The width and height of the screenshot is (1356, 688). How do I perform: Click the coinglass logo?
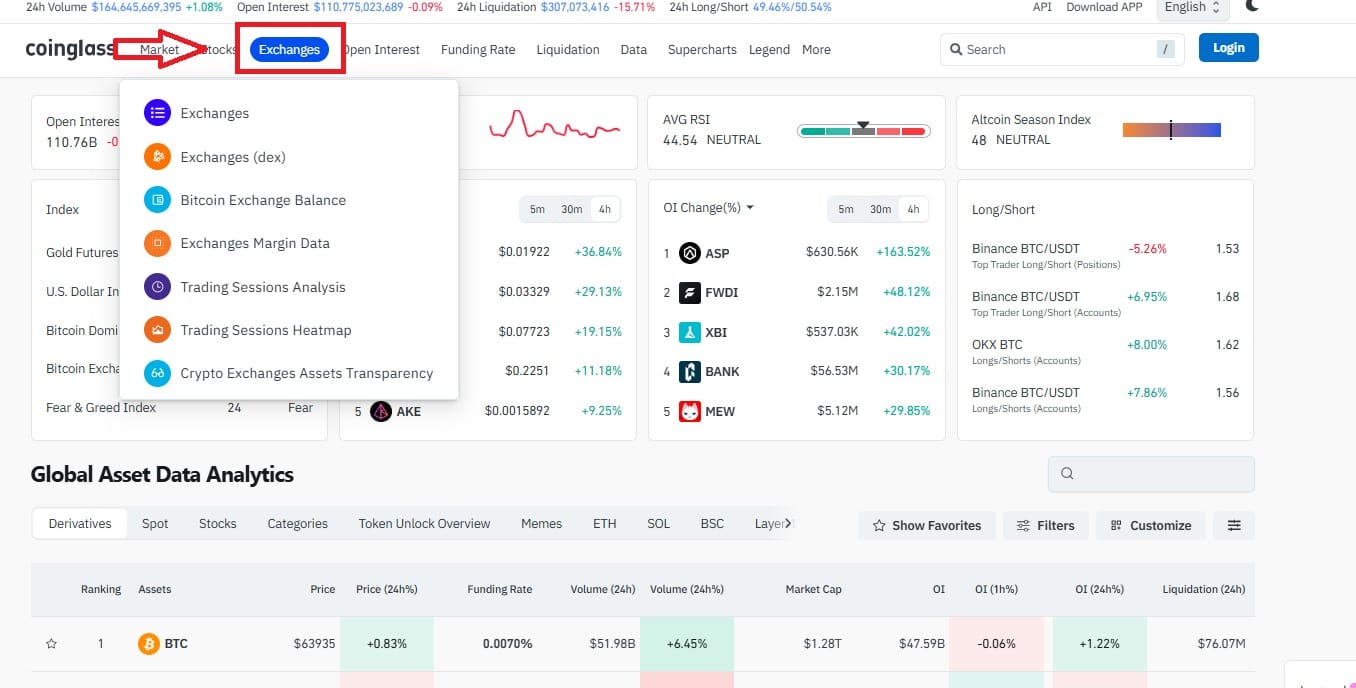pos(70,49)
